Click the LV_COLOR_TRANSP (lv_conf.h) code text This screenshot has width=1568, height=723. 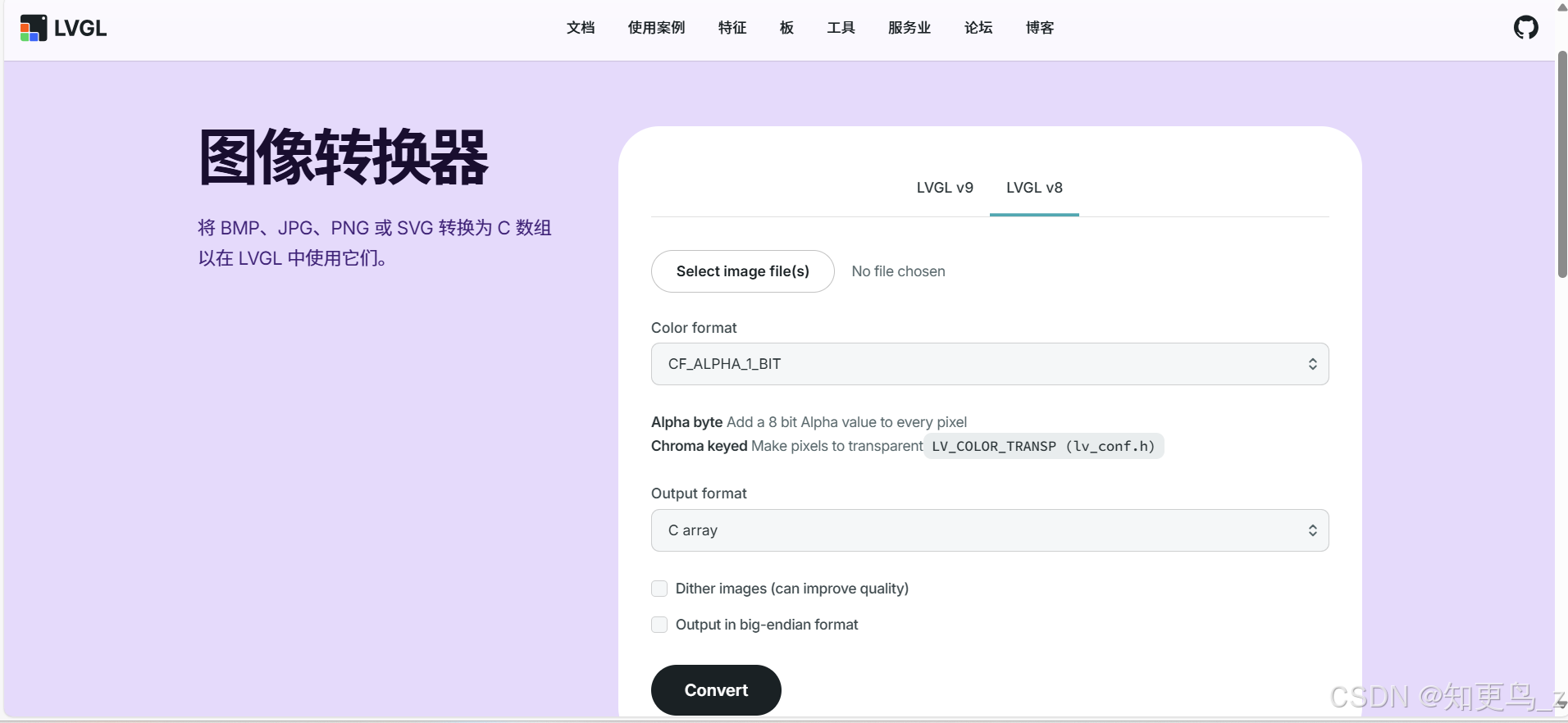coord(1043,446)
